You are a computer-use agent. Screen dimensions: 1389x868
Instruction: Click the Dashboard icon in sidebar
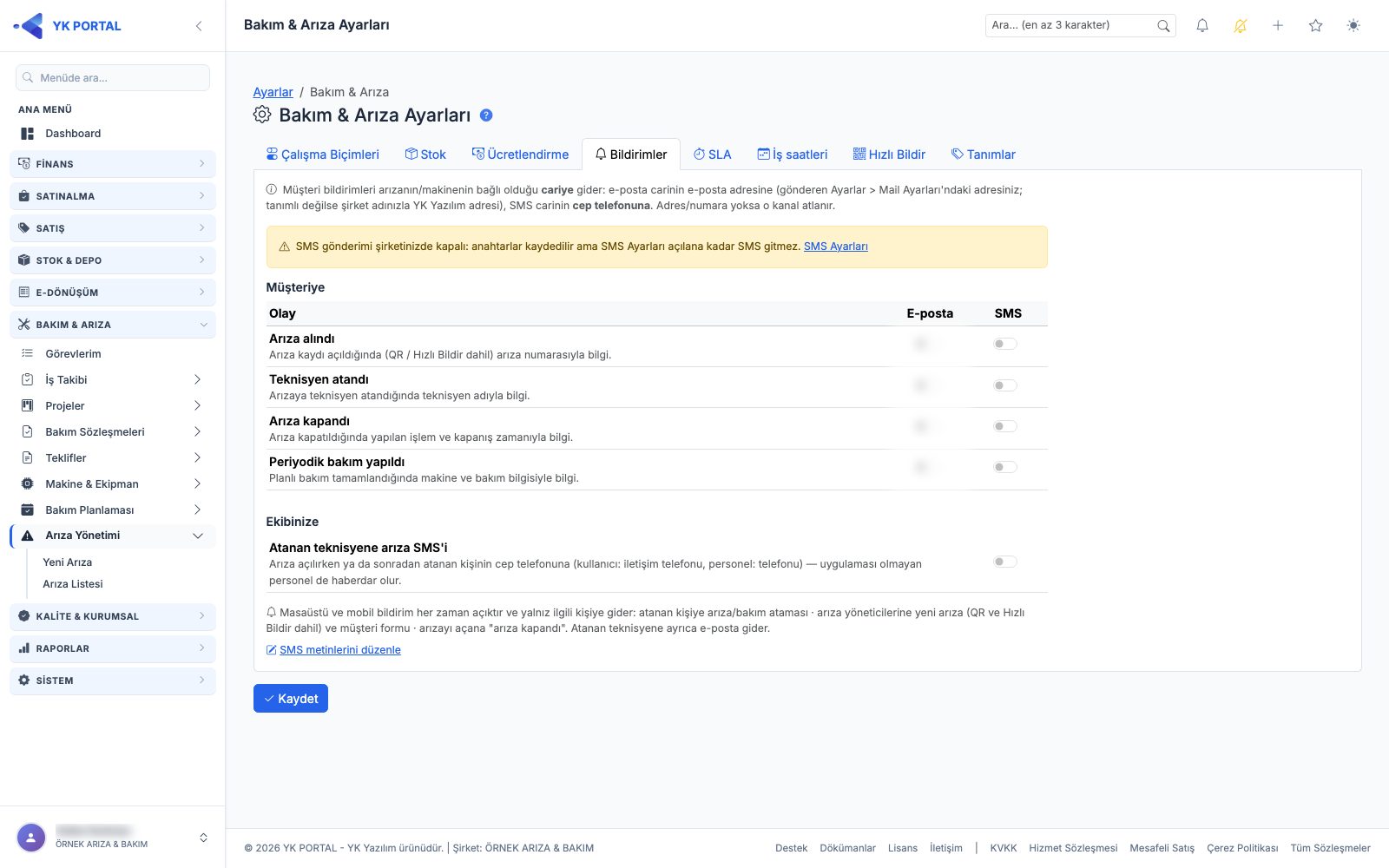[28, 134]
